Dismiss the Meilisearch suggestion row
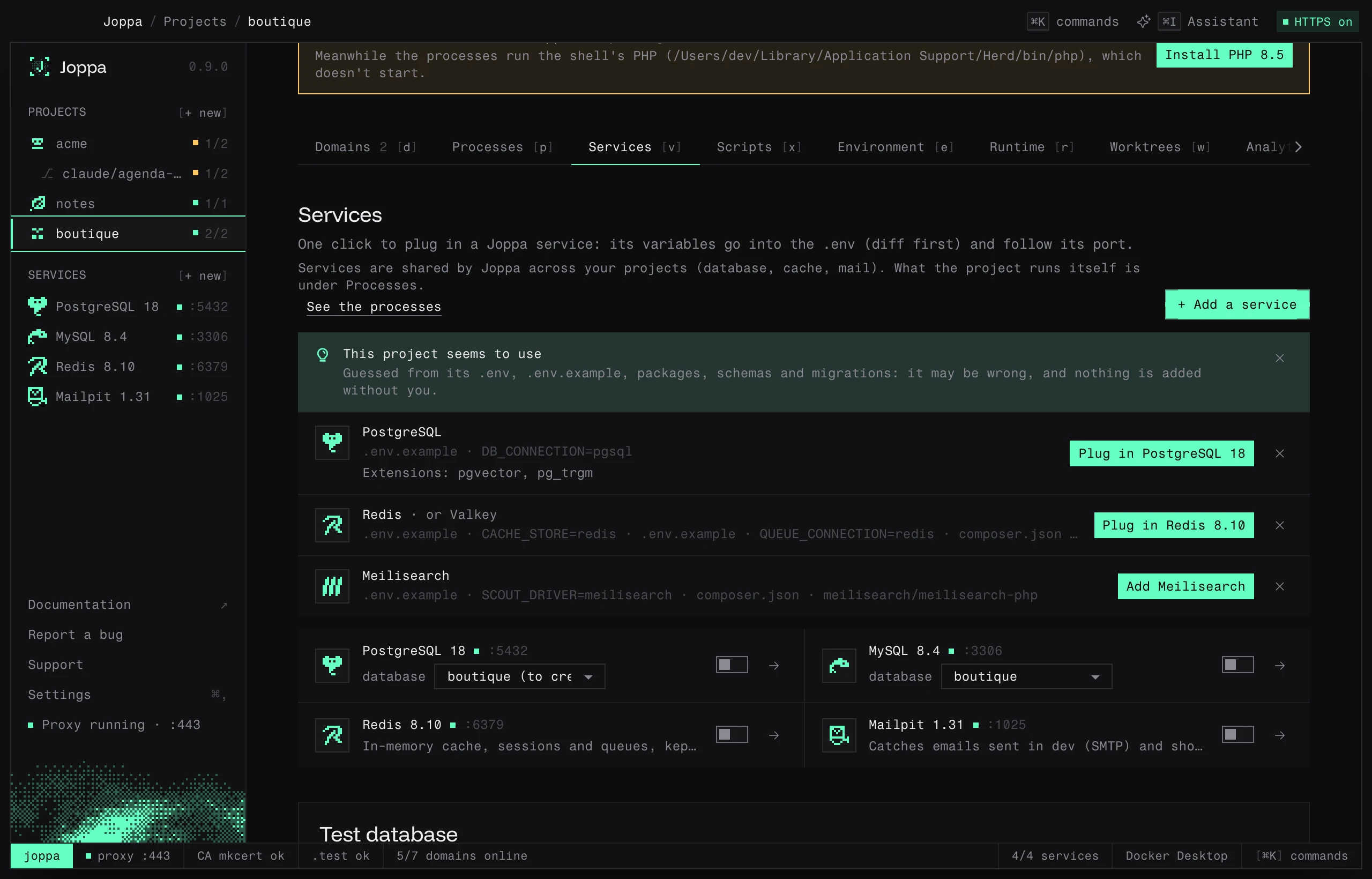 [1280, 586]
